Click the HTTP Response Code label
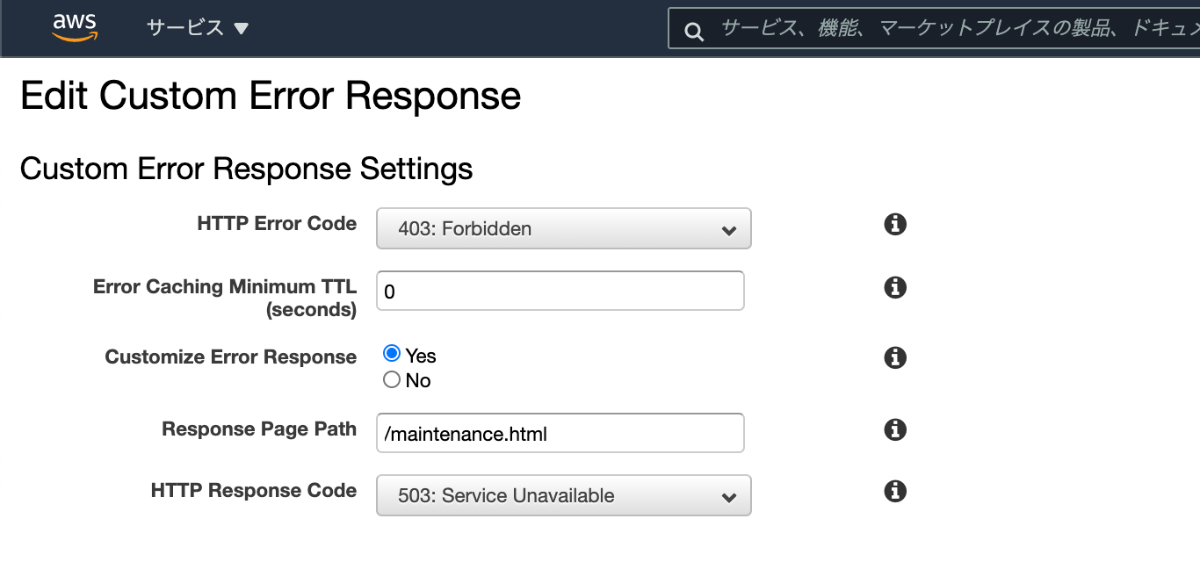The height and width of the screenshot is (562, 1200). pos(254,490)
